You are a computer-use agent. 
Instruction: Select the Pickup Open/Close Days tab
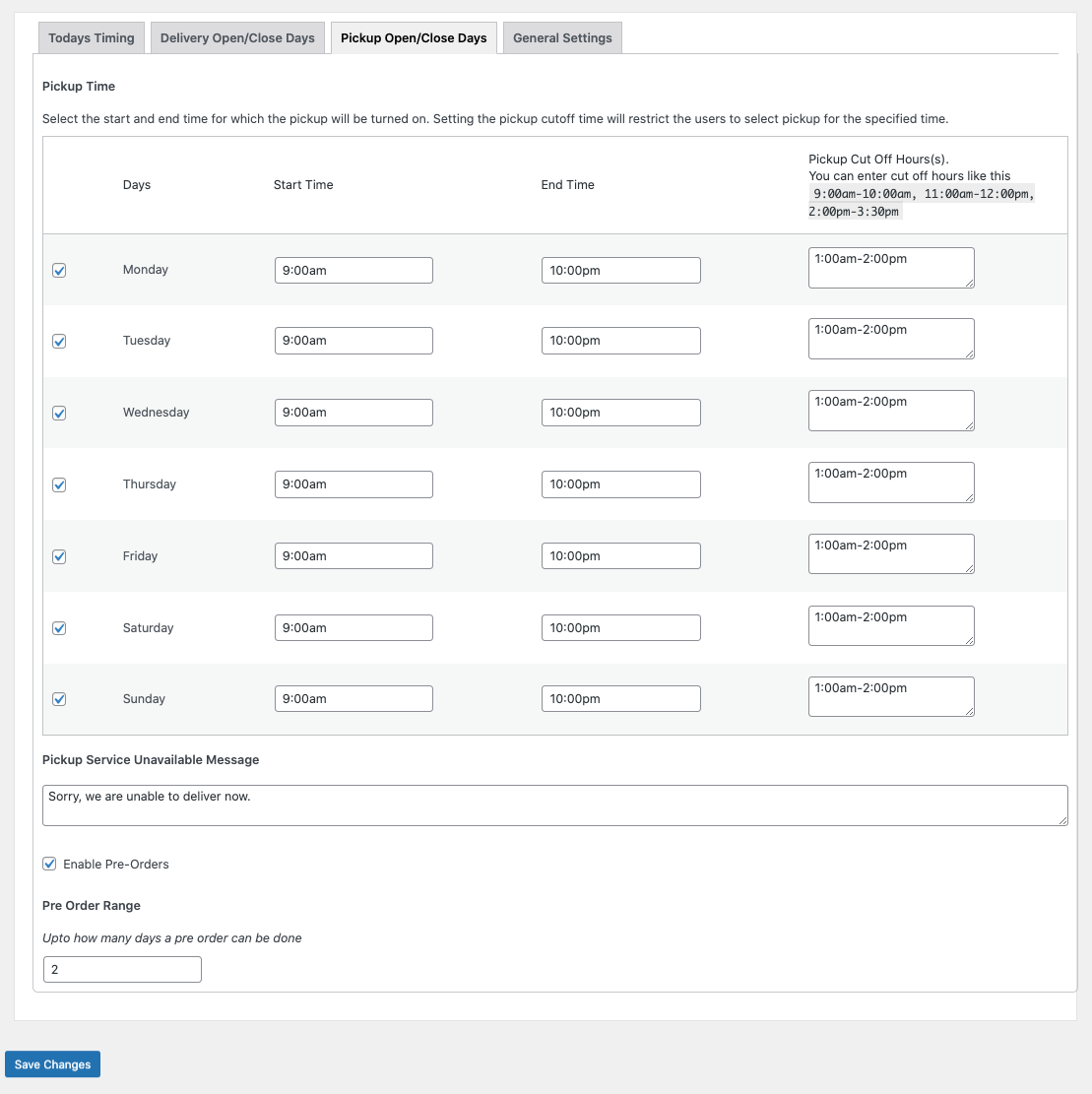click(x=414, y=38)
